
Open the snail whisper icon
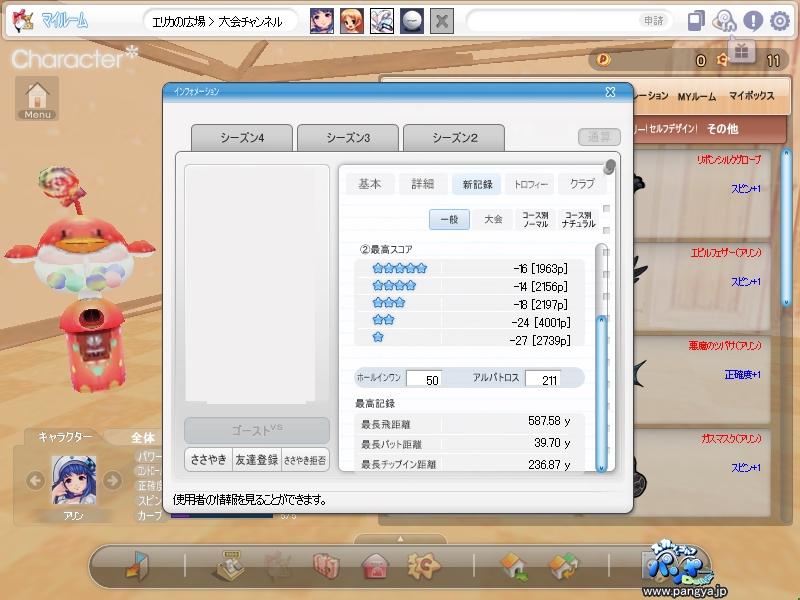724,21
